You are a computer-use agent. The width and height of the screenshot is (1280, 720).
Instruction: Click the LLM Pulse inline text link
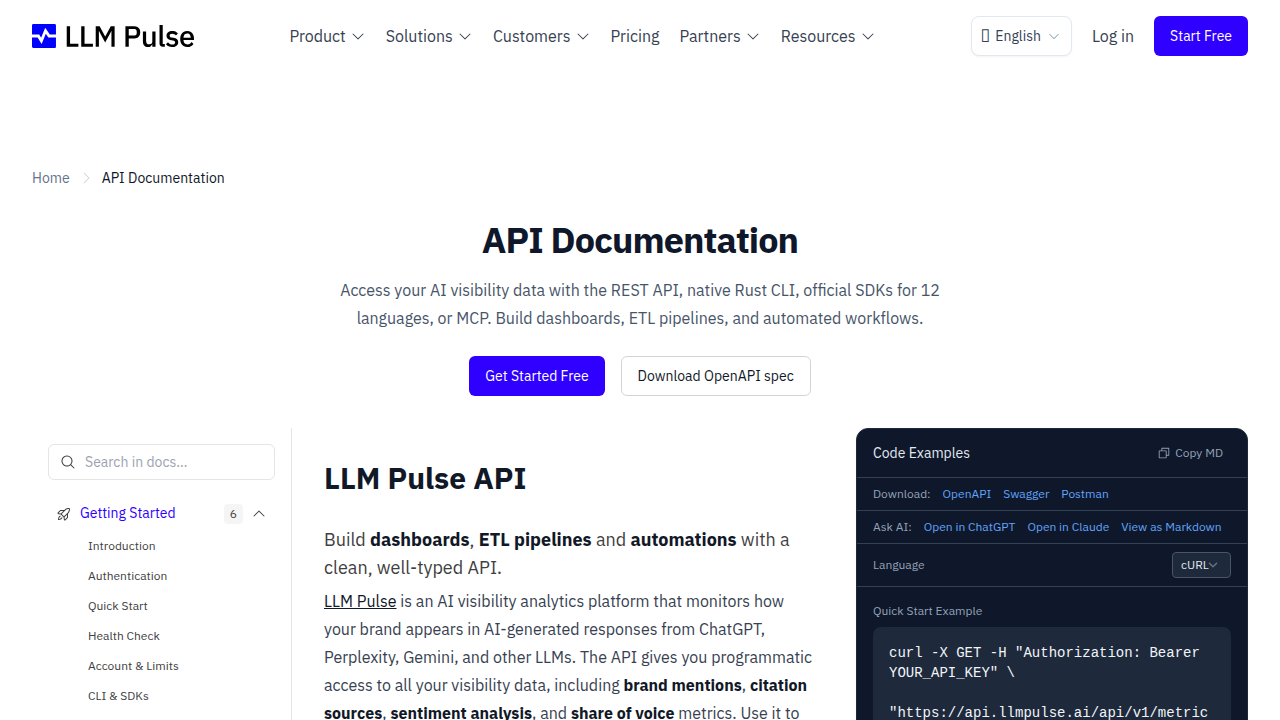(x=360, y=601)
